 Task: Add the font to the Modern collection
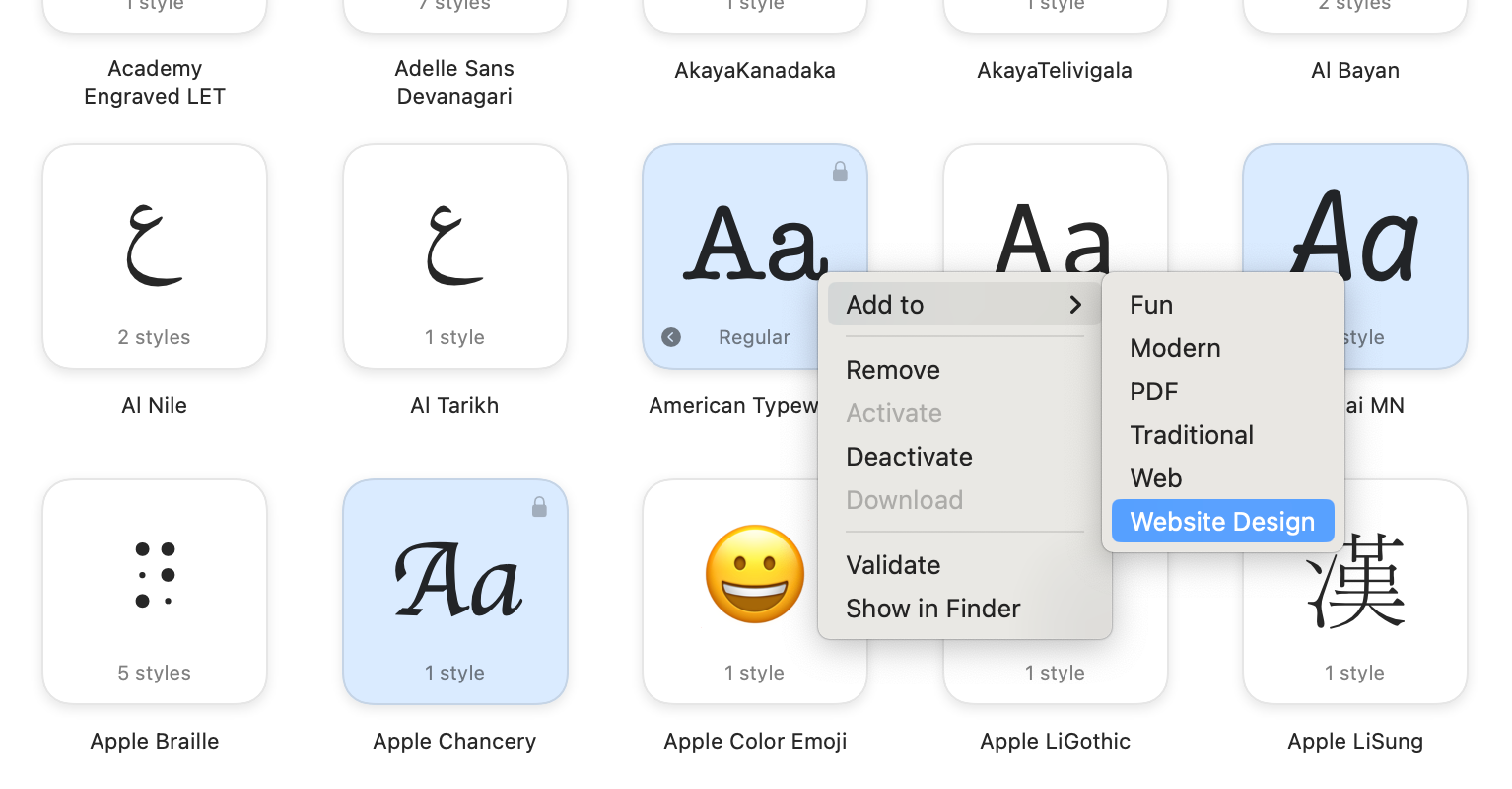point(1175,347)
